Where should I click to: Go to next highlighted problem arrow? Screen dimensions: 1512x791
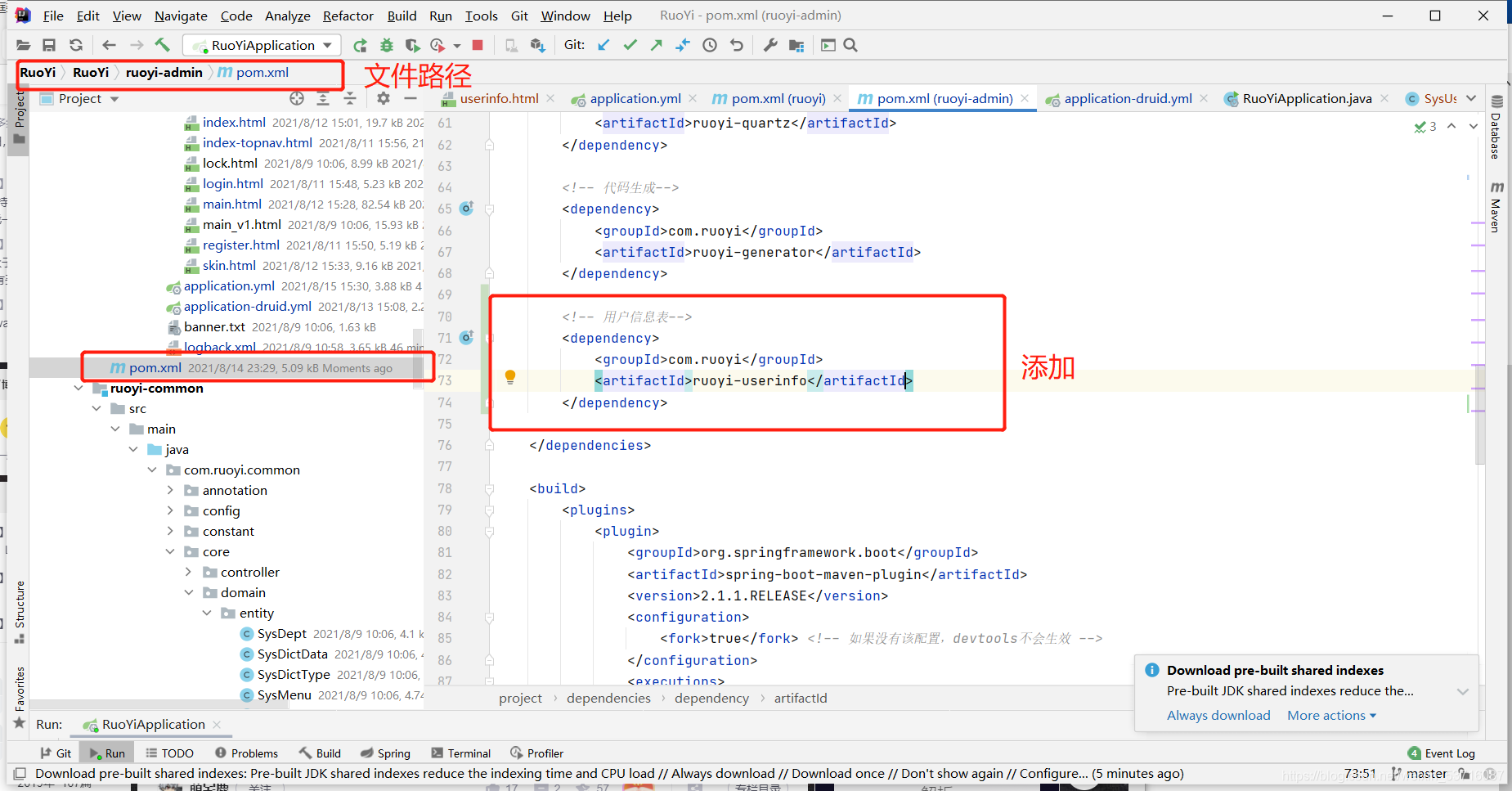click(1473, 126)
